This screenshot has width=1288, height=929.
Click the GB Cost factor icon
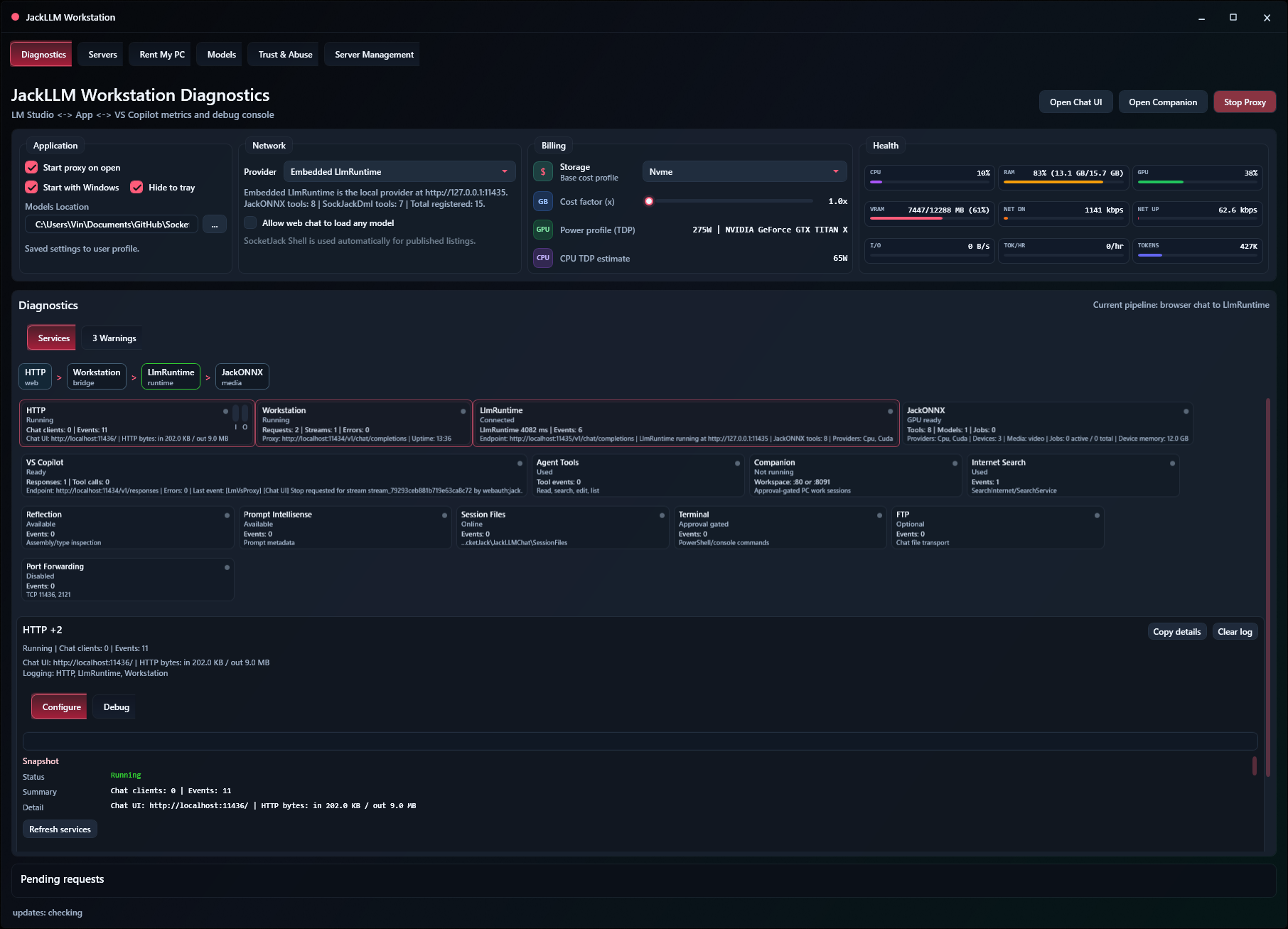pyautogui.click(x=543, y=202)
